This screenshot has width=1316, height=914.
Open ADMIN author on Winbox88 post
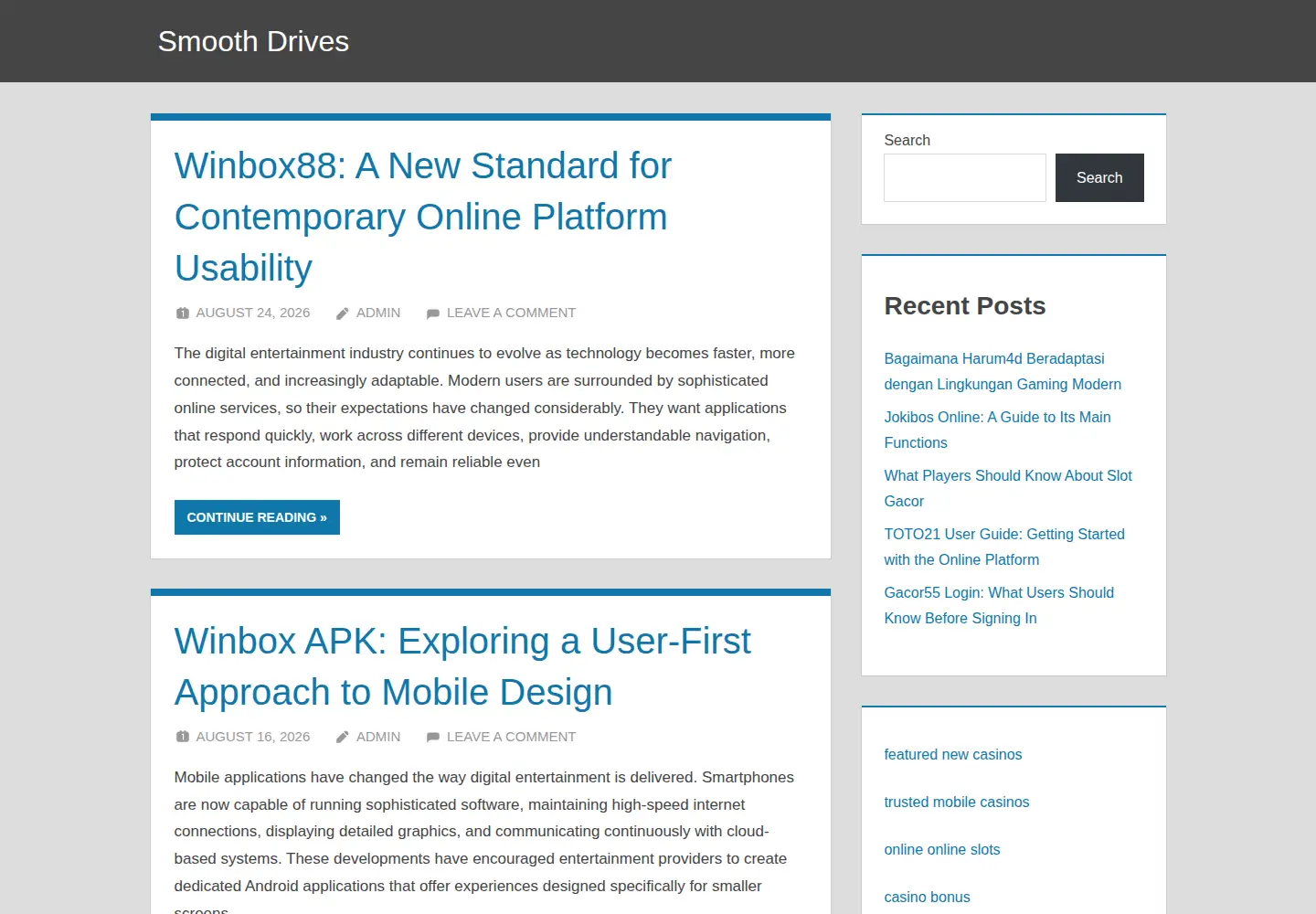tap(378, 313)
